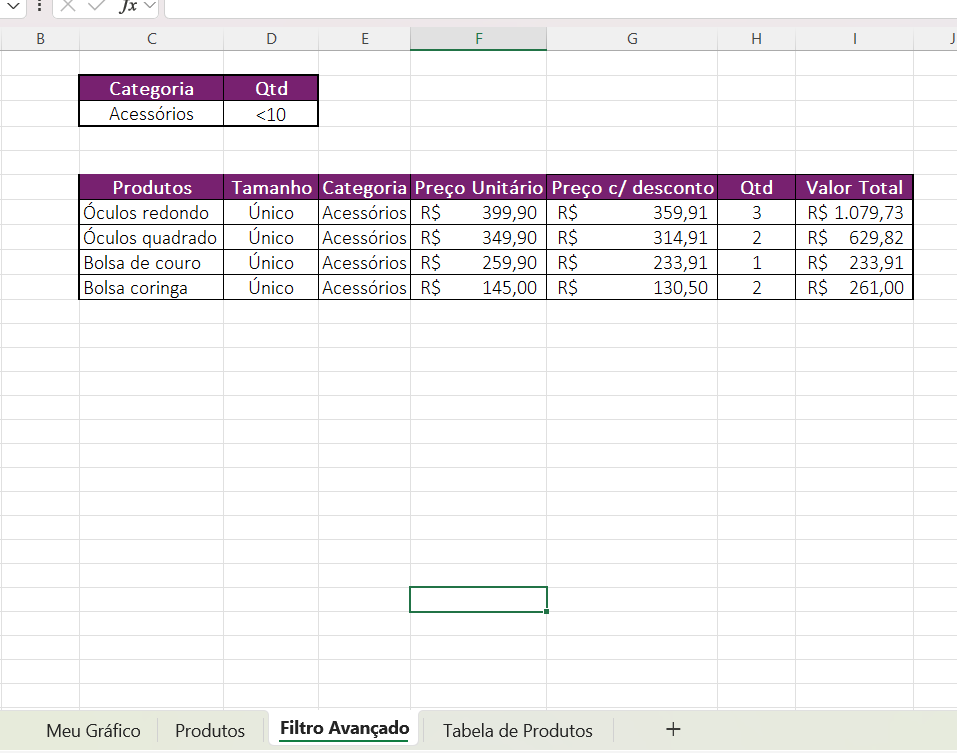Open the Tabela de Produtos sheet tab
The height and width of the screenshot is (753, 957).
[x=518, y=730]
